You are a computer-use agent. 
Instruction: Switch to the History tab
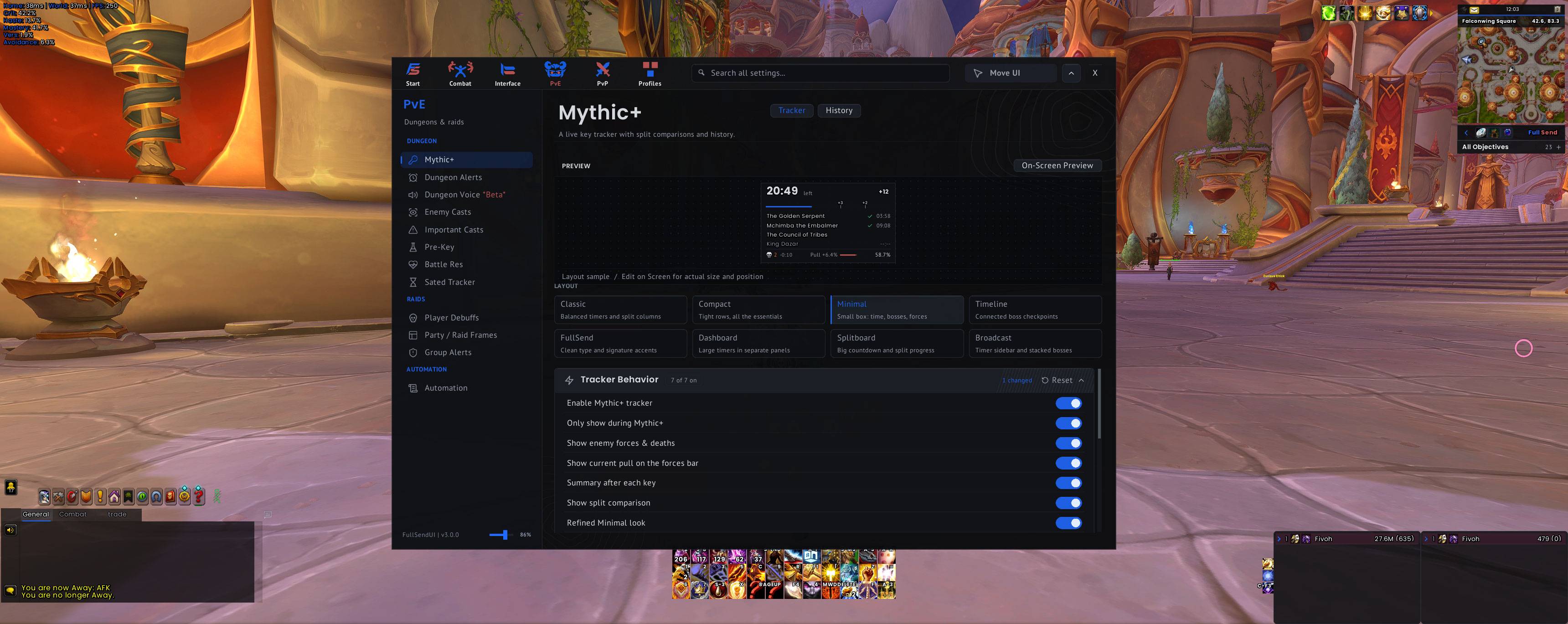pyautogui.click(x=839, y=110)
